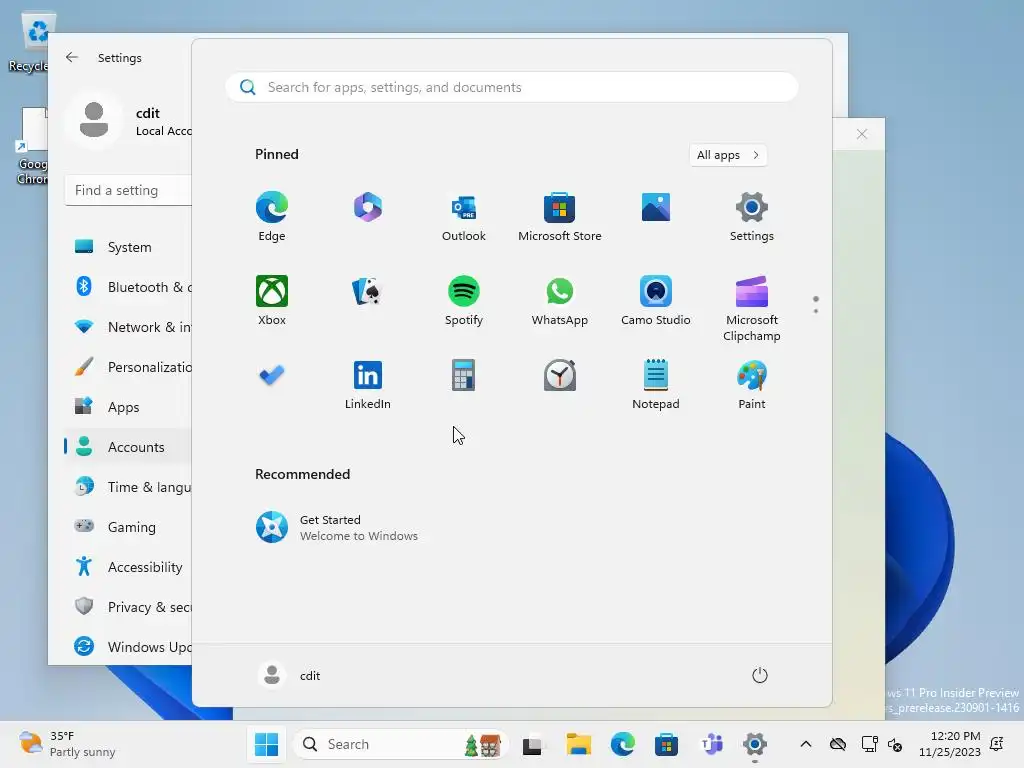Launch Notepad from pinned apps

656,384
